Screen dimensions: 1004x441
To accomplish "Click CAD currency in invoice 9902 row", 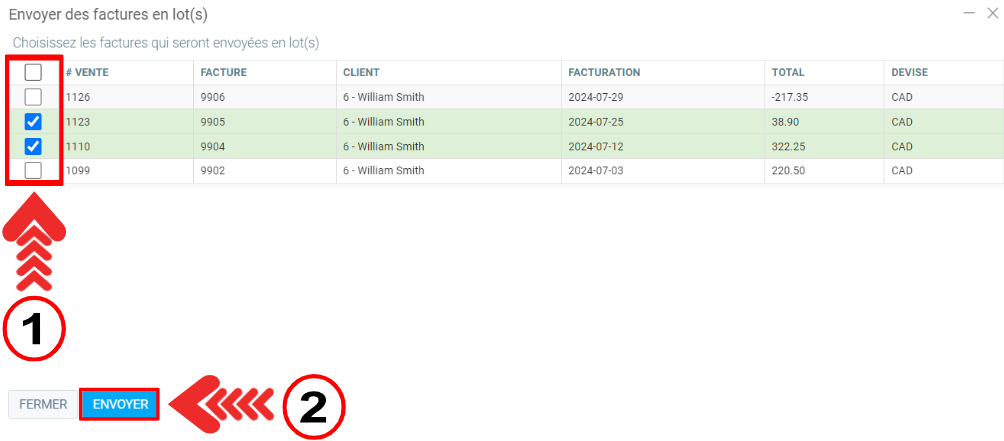I will (902, 170).
